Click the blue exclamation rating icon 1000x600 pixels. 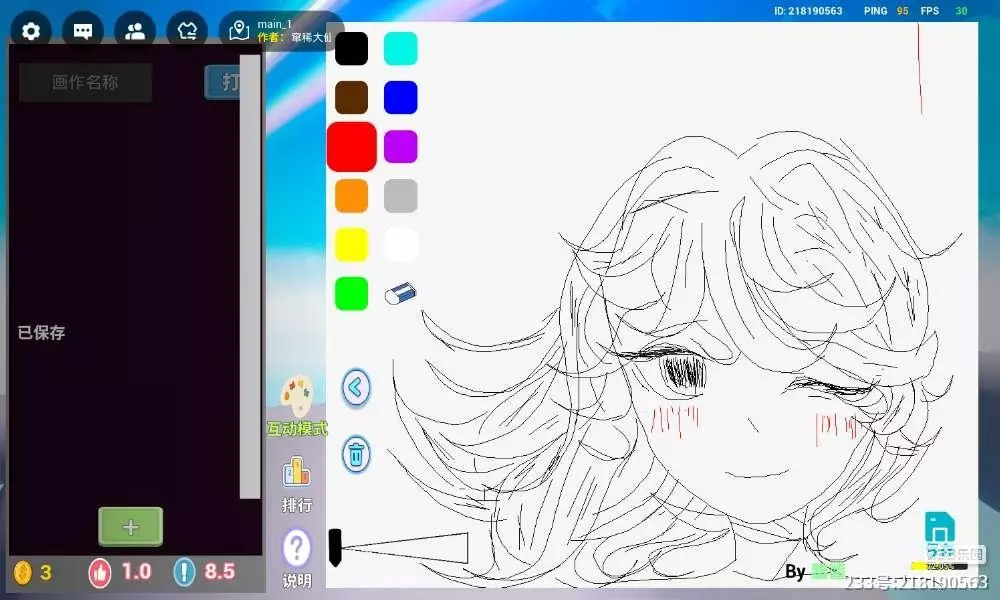point(184,572)
